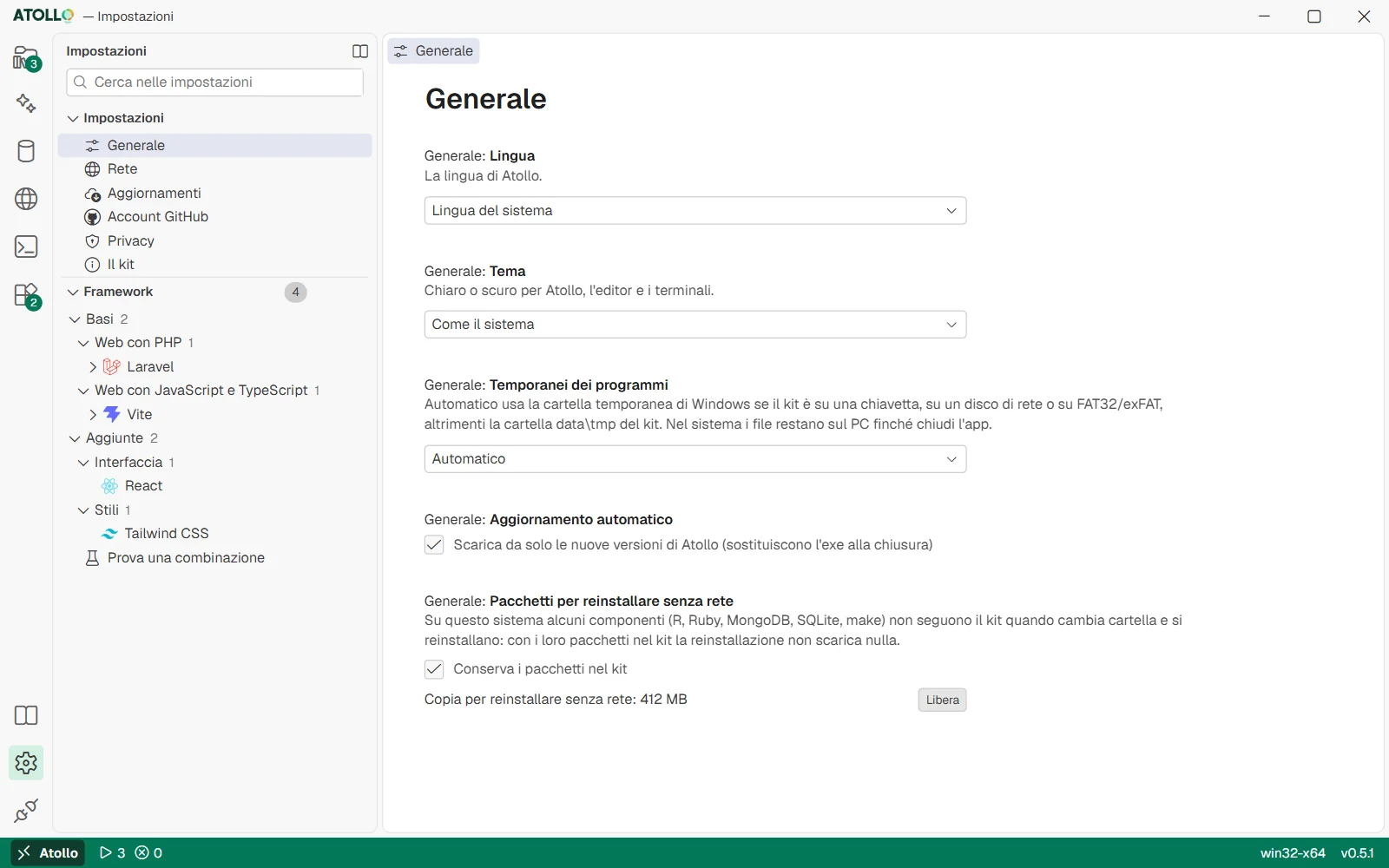Screen dimensions: 1389x868
Task: Toggle Scarica da solo le nuove versioni checkbox
Action: pos(434,545)
